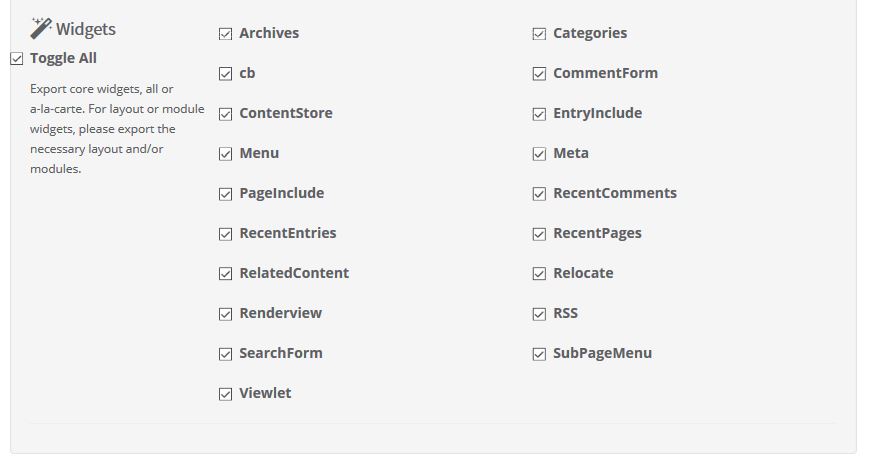Image resolution: width=869 pixels, height=464 pixels.
Task: Click the magic wand Widgets icon
Action: coord(41,27)
